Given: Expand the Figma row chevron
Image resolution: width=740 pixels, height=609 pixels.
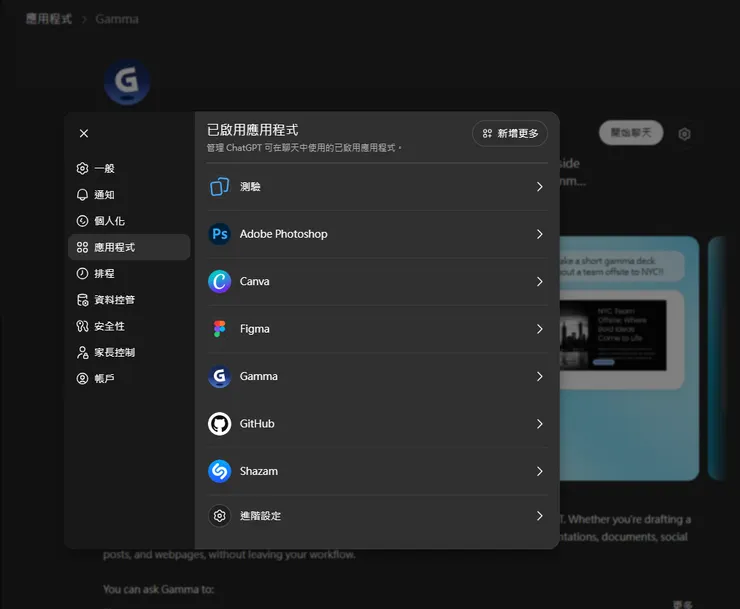Looking at the screenshot, I should (539, 329).
